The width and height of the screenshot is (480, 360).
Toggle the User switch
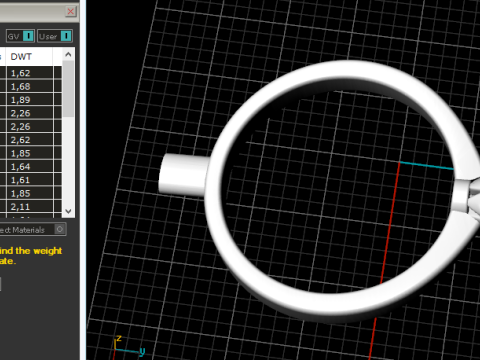pyautogui.click(x=55, y=36)
